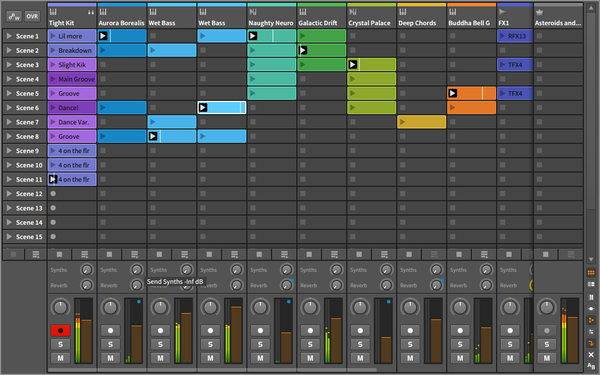
Task: Launch the Slight Kik clip
Action: [53, 65]
